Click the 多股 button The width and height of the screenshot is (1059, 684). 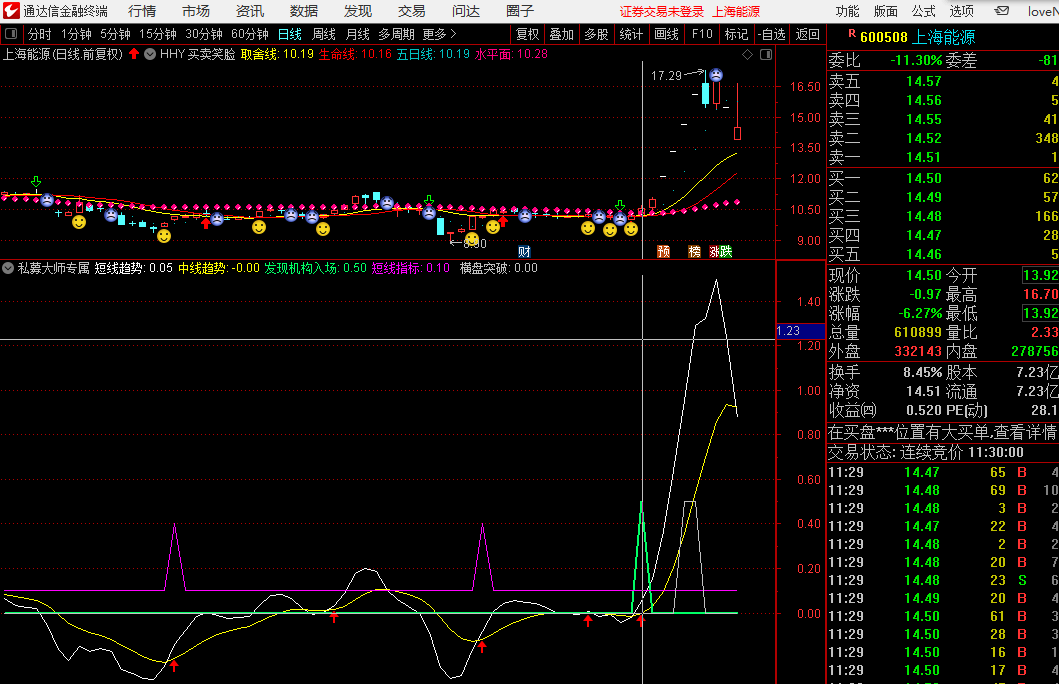point(596,34)
